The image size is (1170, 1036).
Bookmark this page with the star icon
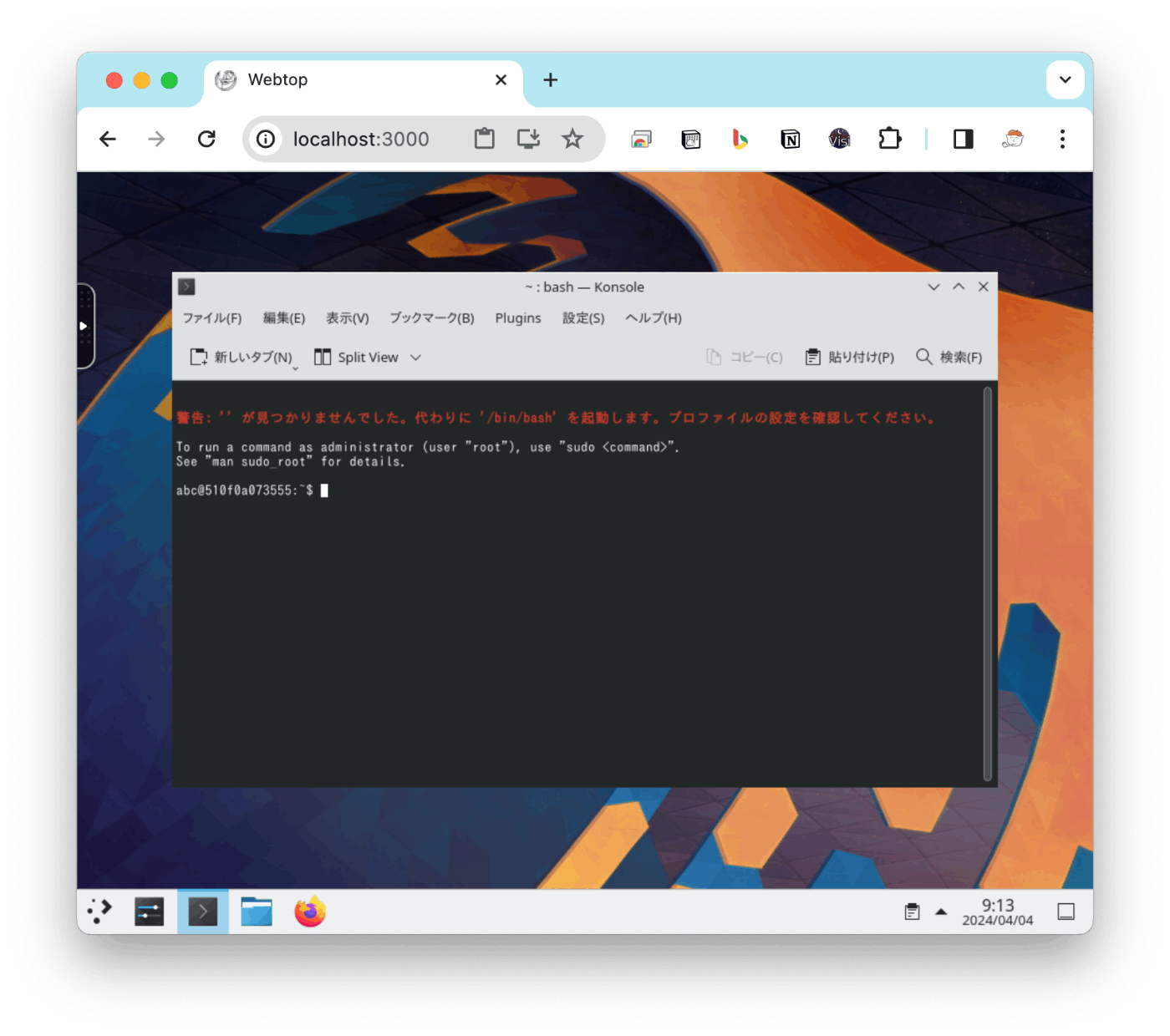tap(572, 139)
